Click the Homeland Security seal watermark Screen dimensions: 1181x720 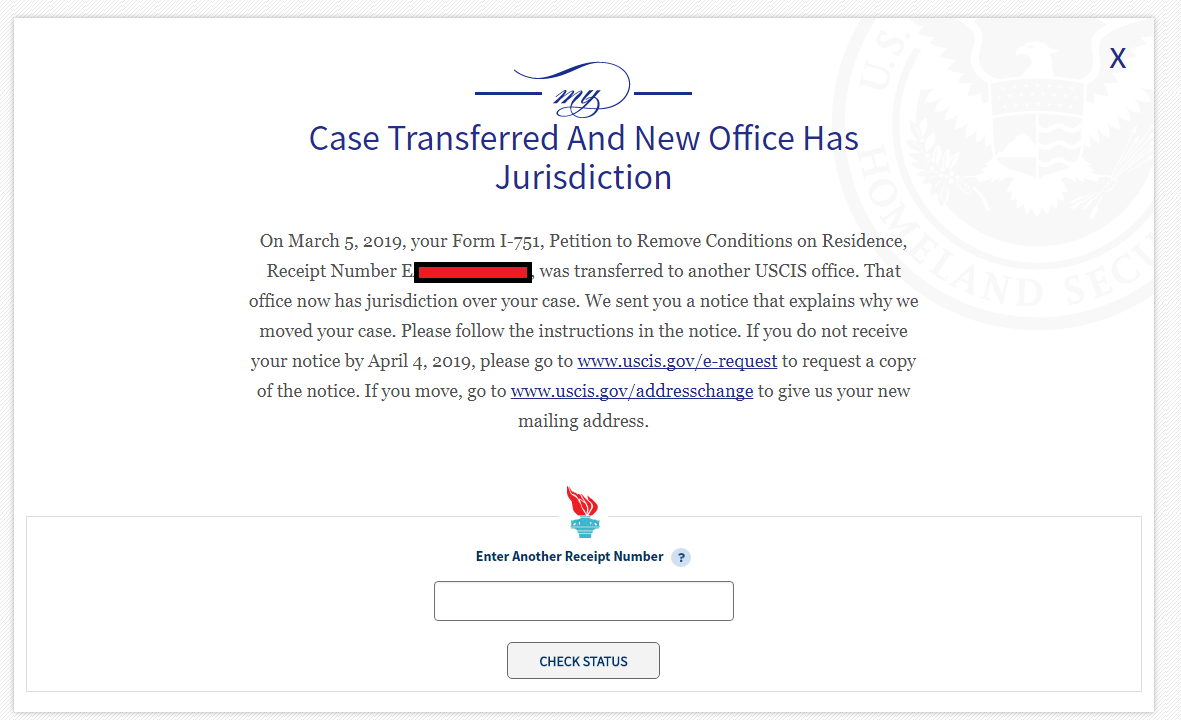[x=1002, y=173]
